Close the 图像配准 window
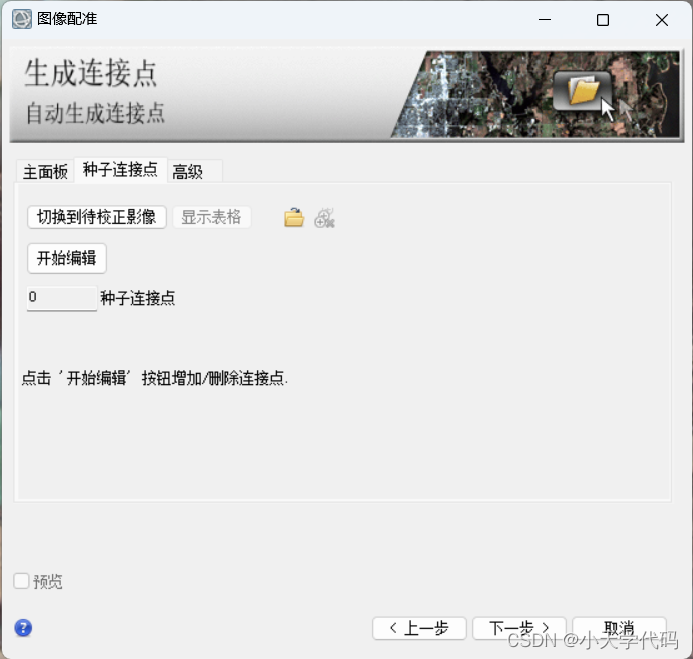 pos(662,20)
